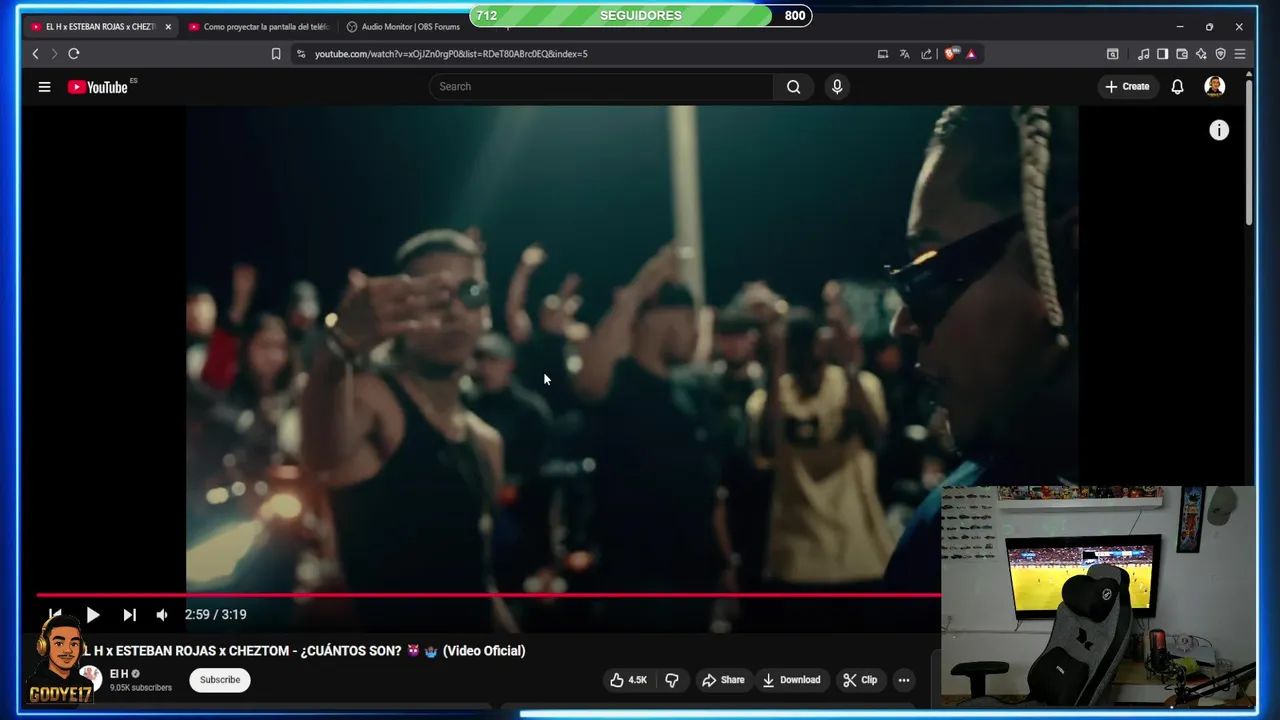1280x720 pixels.
Task: Translate this page icon
Action: pyautogui.click(x=904, y=54)
